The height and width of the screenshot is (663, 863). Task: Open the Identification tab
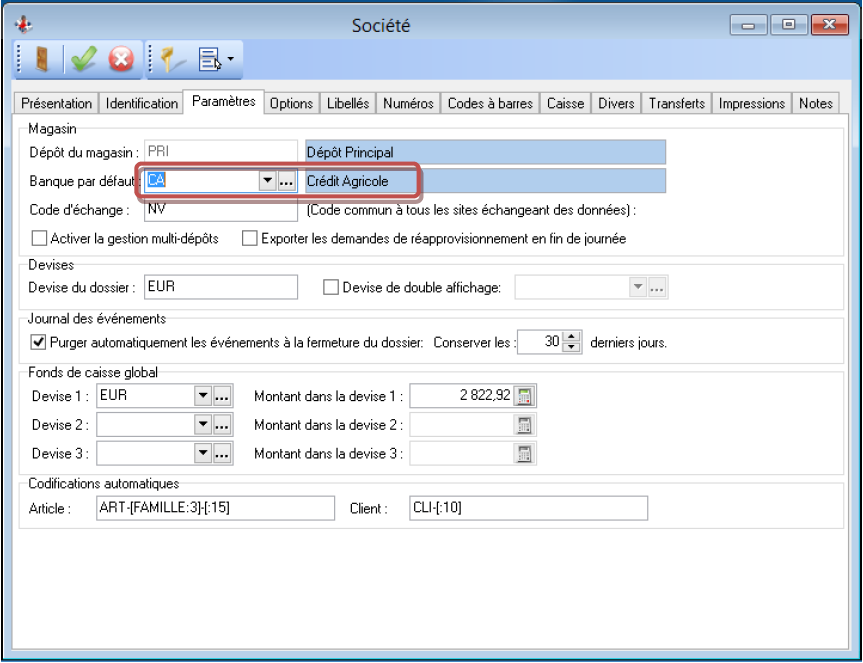pos(142,103)
